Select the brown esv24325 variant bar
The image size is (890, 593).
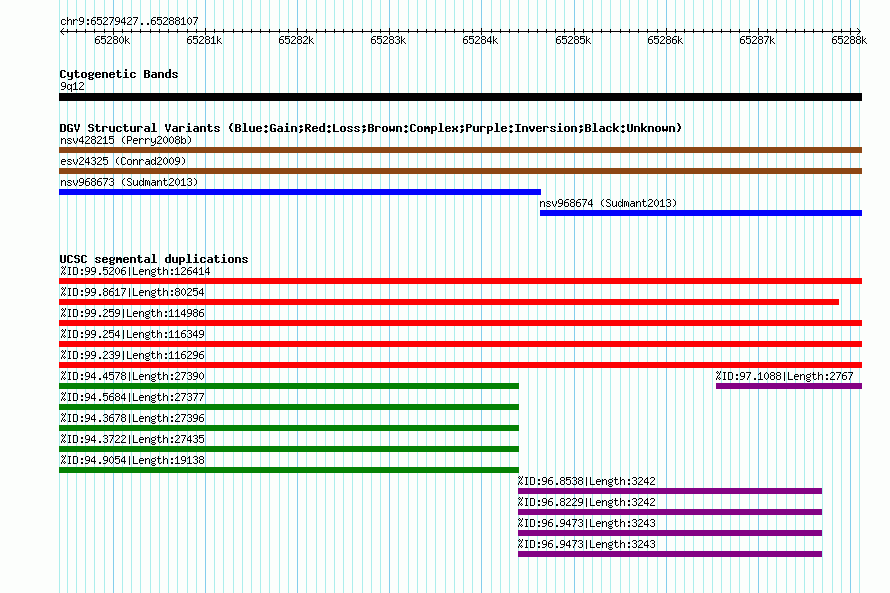(460, 171)
